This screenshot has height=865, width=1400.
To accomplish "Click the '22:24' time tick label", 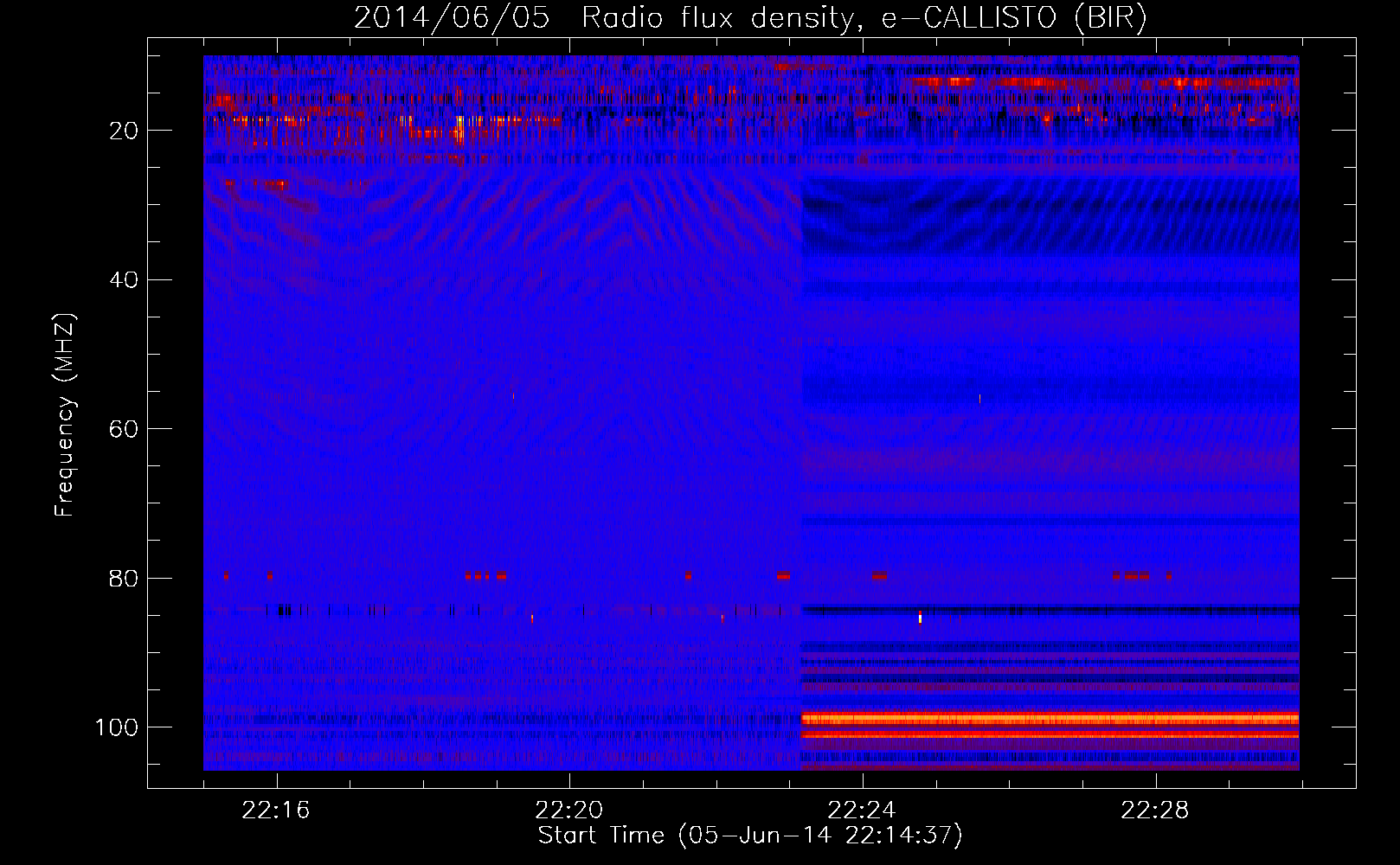I will tap(862, 810).
